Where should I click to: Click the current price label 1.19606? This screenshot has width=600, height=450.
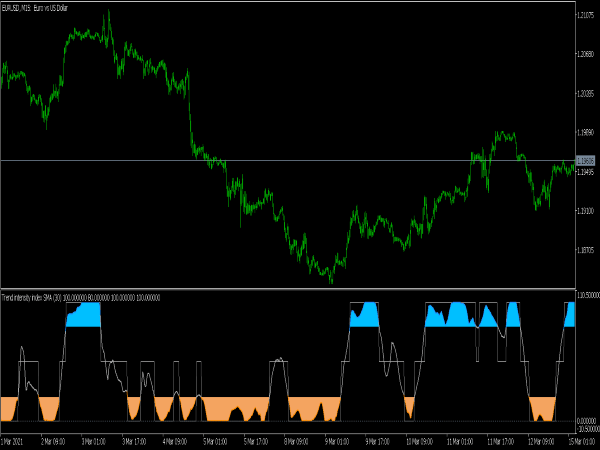tap(585, 161)
